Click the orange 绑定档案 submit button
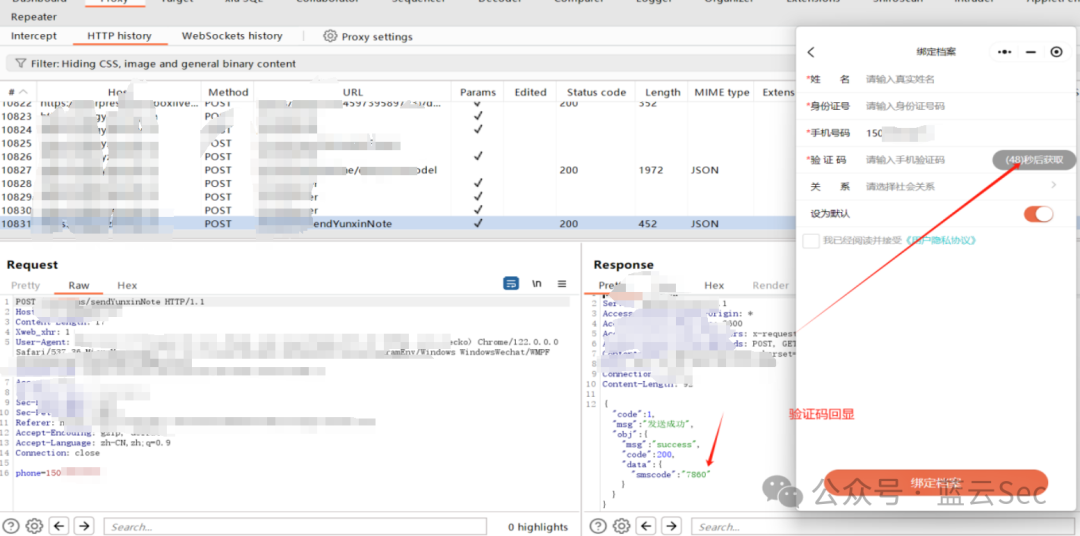Screen dimensions: 1080x536 [936, 482]
